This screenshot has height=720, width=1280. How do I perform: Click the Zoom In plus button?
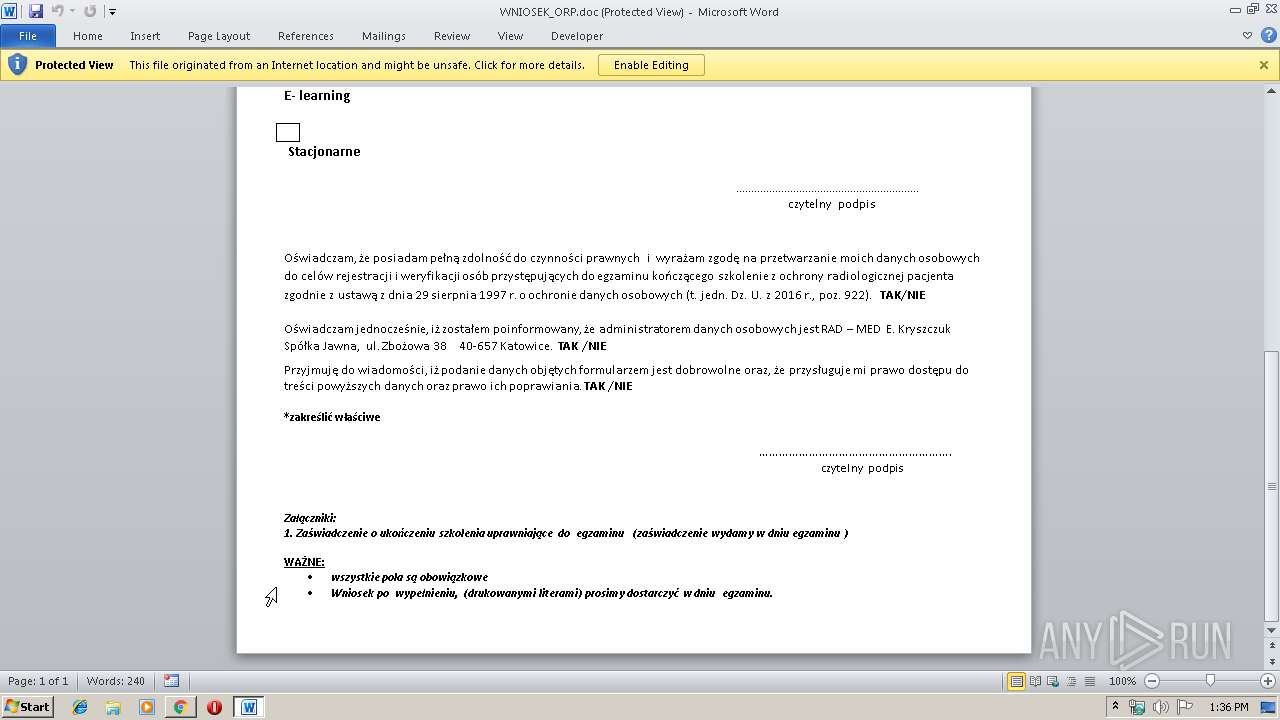tap(1268, 681)
